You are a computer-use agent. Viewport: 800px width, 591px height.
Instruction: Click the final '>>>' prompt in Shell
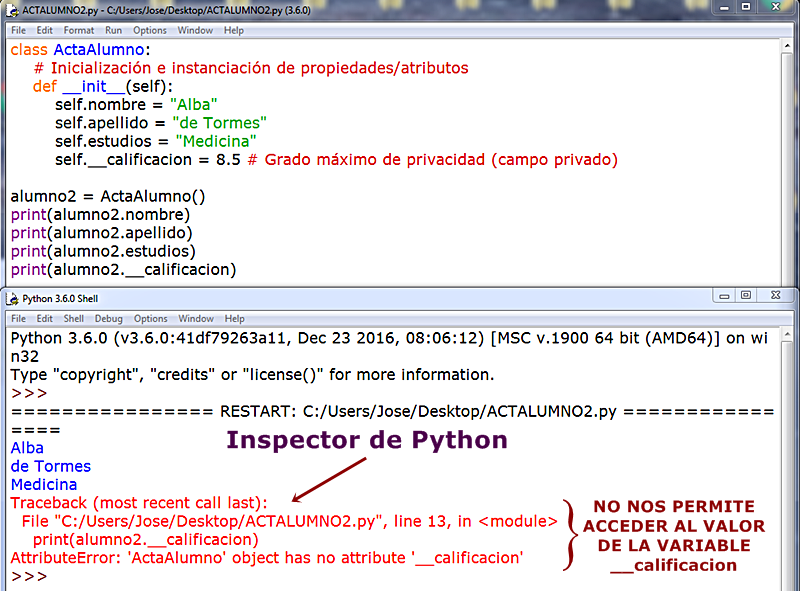(x=29, y=577)
